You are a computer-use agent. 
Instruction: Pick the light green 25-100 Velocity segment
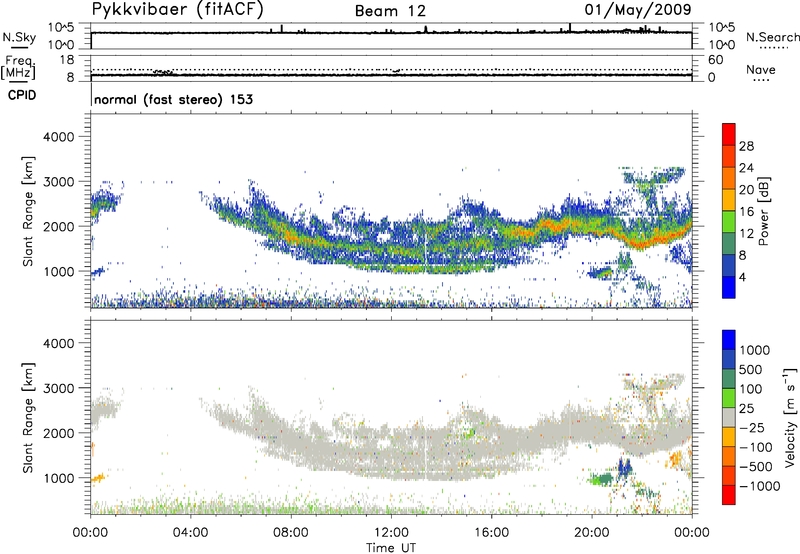coord(729,398)
